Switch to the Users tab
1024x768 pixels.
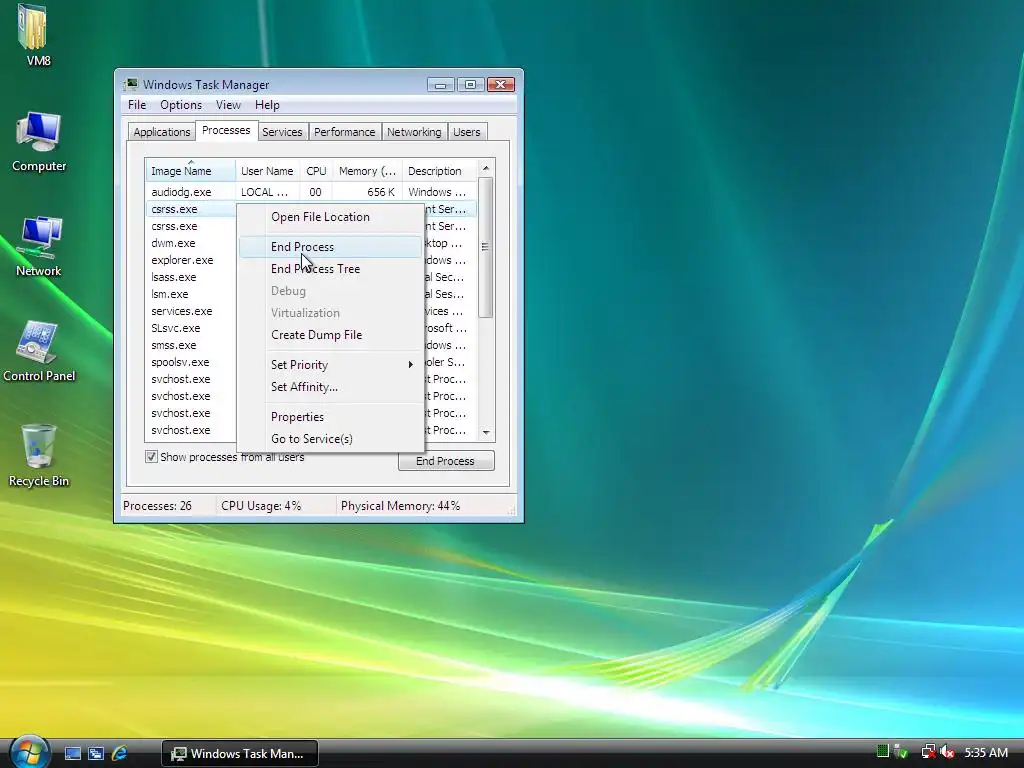pos(466,132)
